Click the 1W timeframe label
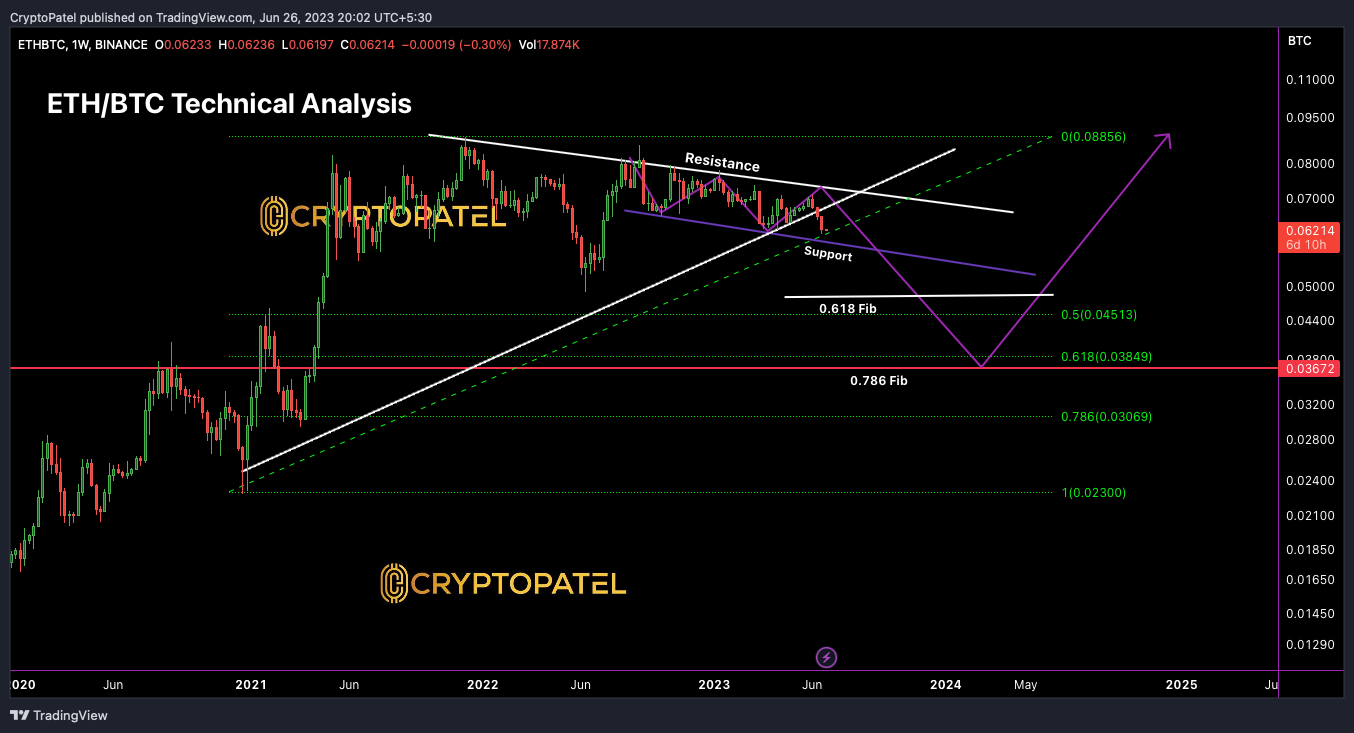The height and width of the screenshot is (733, 1354). pos(82,45)
